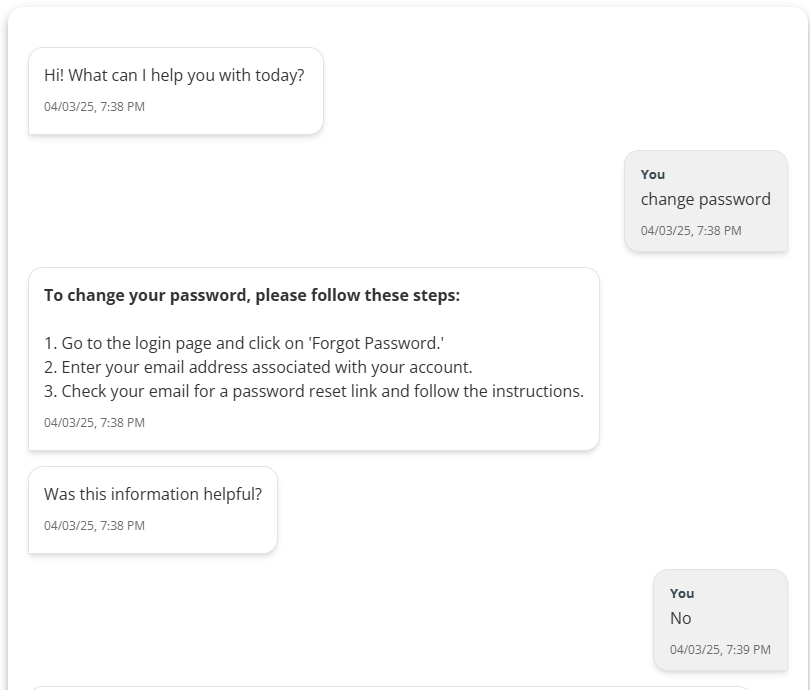This screenshot has width=810, height=690.
Task: Click the greeting message 'Hi! What can I help you with today?'
Action: pyautogui.click(x=174, y=75)
